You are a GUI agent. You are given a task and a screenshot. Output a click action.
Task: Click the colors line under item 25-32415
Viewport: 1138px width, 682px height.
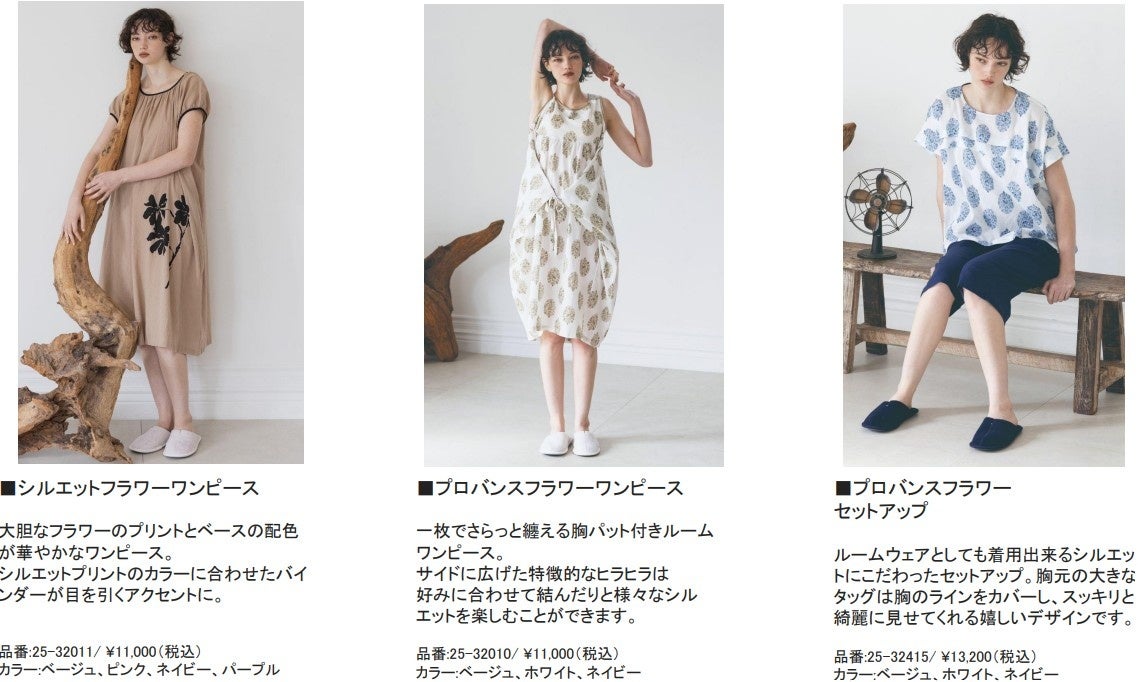coord(946,675)
